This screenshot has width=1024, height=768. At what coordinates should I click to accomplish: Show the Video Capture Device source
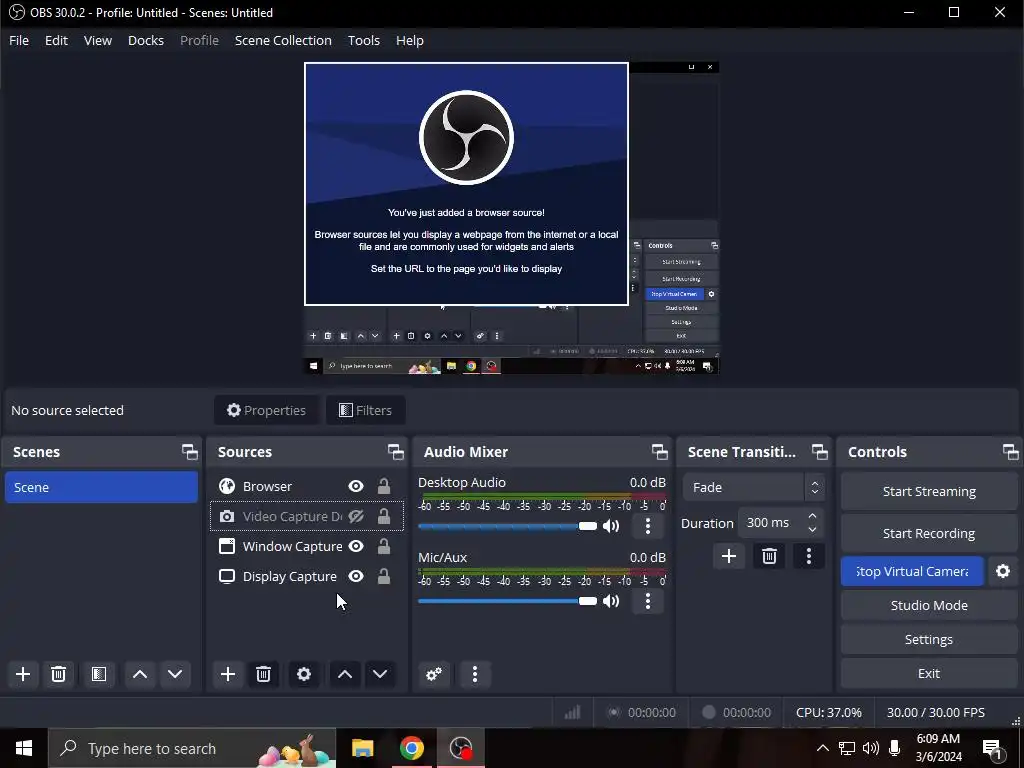point(356,517)
